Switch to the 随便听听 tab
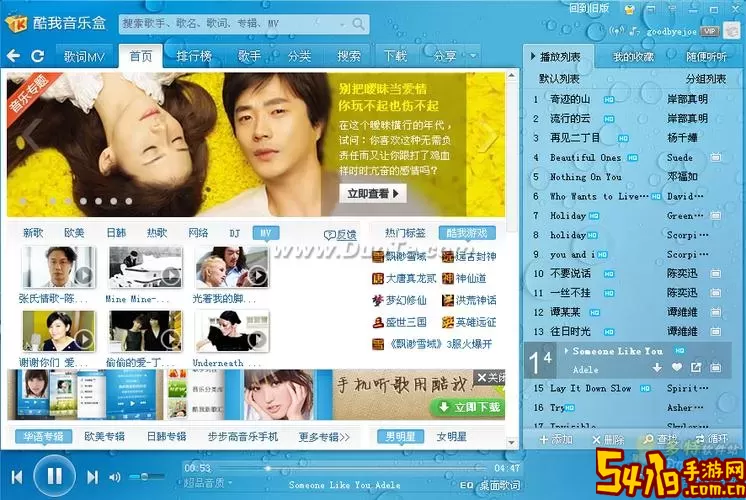This screenshot has height=500, width=746. coord(706,57)
